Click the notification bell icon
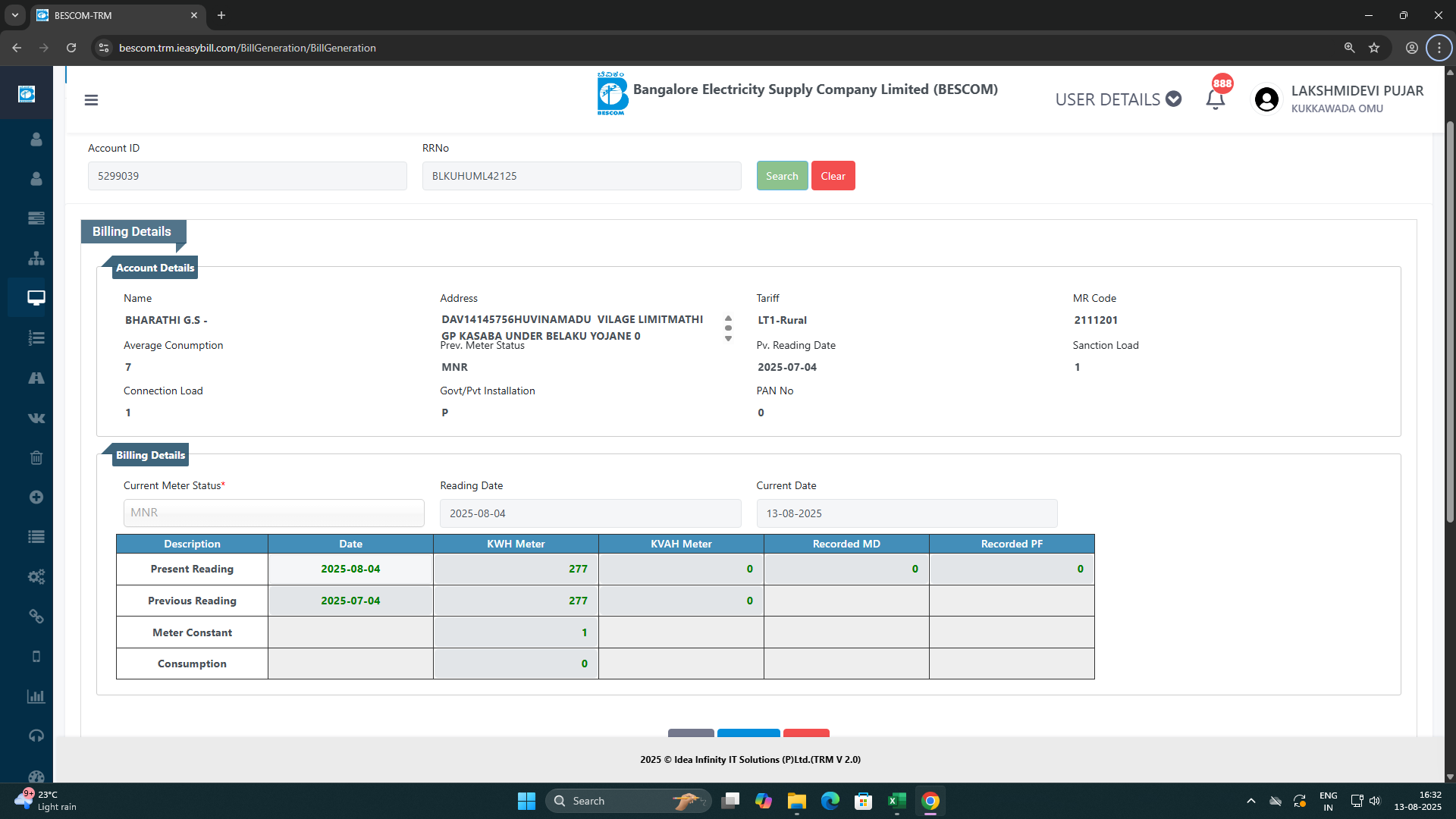Viewport: 1456px width, 819px height. click(1215, 99)
